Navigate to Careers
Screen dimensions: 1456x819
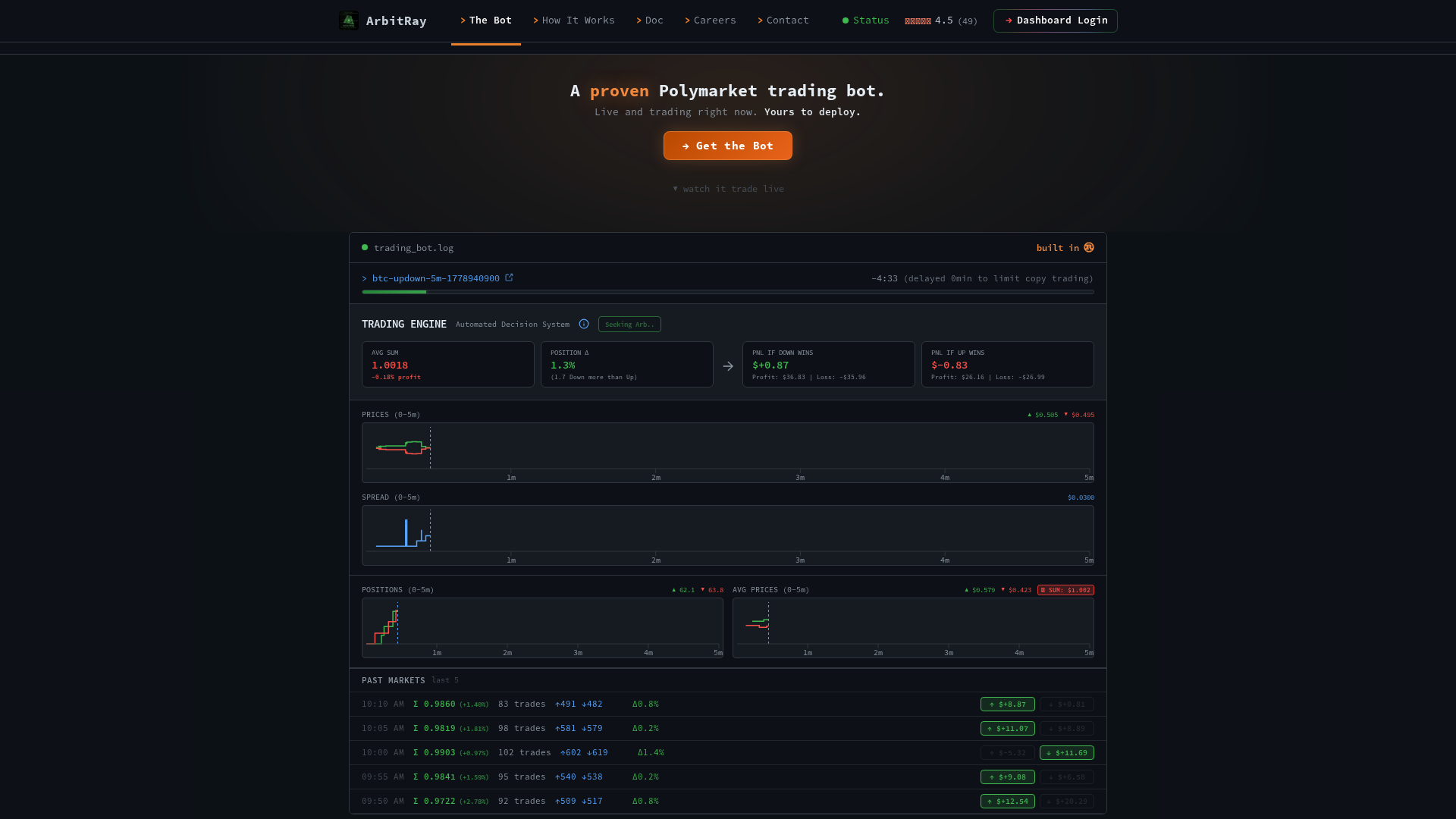click(711, 20)
